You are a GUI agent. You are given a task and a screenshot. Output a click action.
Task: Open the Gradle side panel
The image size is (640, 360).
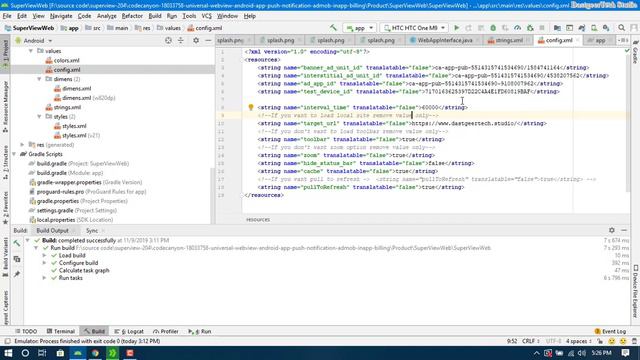click(x=636, y=52)
